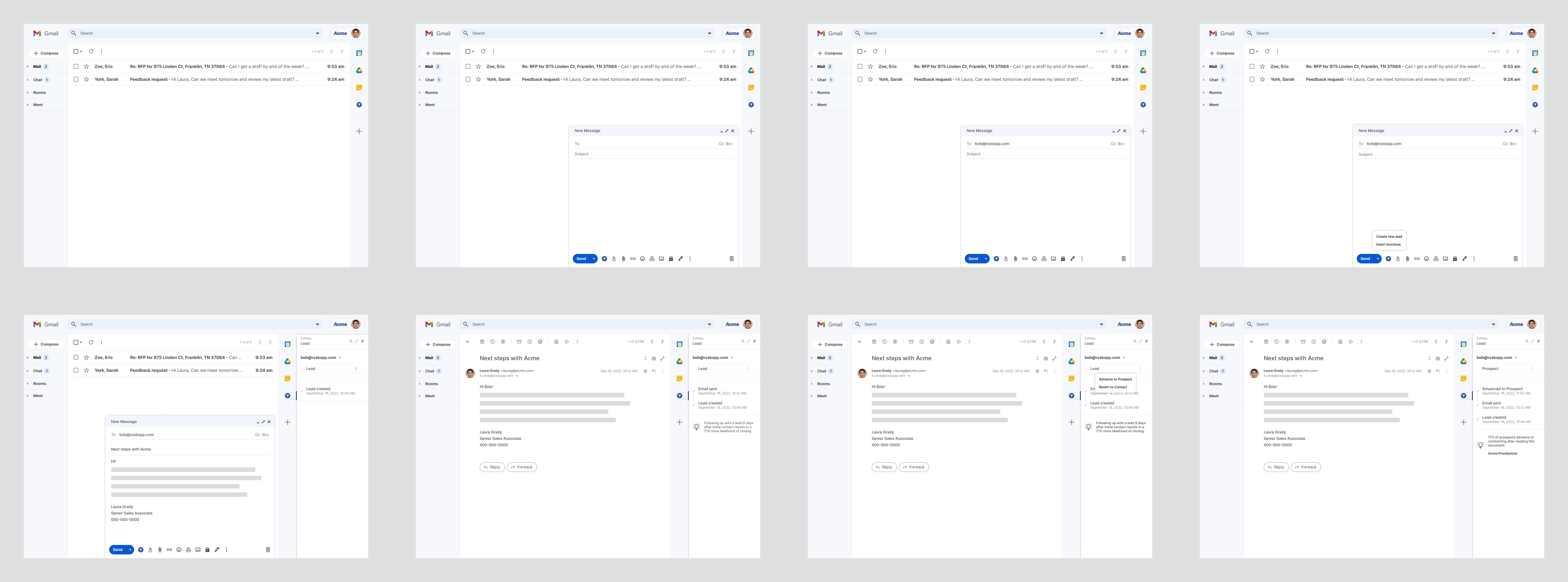Open Keep sidebar icon in mockup without compose window

click(x=359, y=87)
